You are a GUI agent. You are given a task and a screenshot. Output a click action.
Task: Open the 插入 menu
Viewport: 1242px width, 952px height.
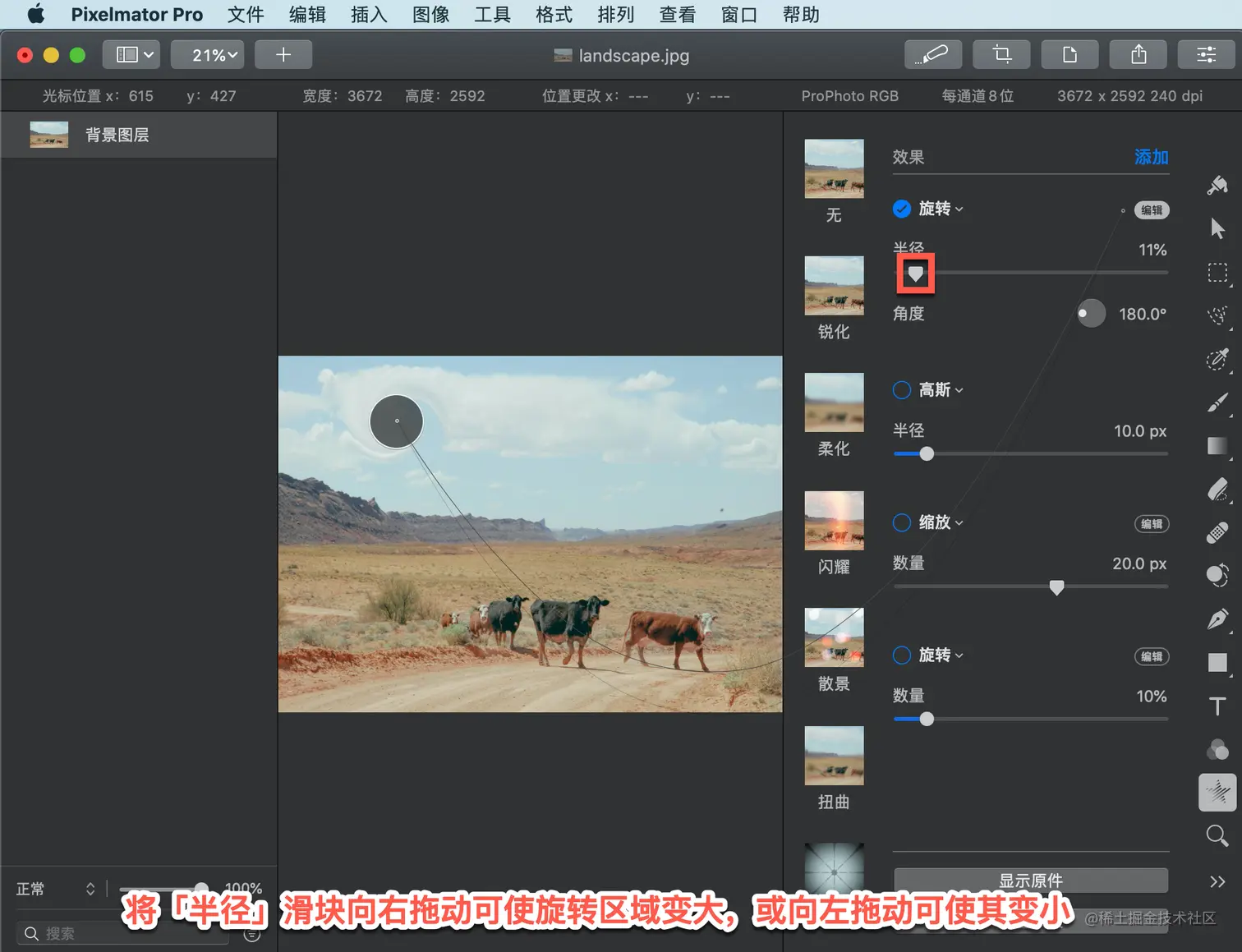[369, 14]
